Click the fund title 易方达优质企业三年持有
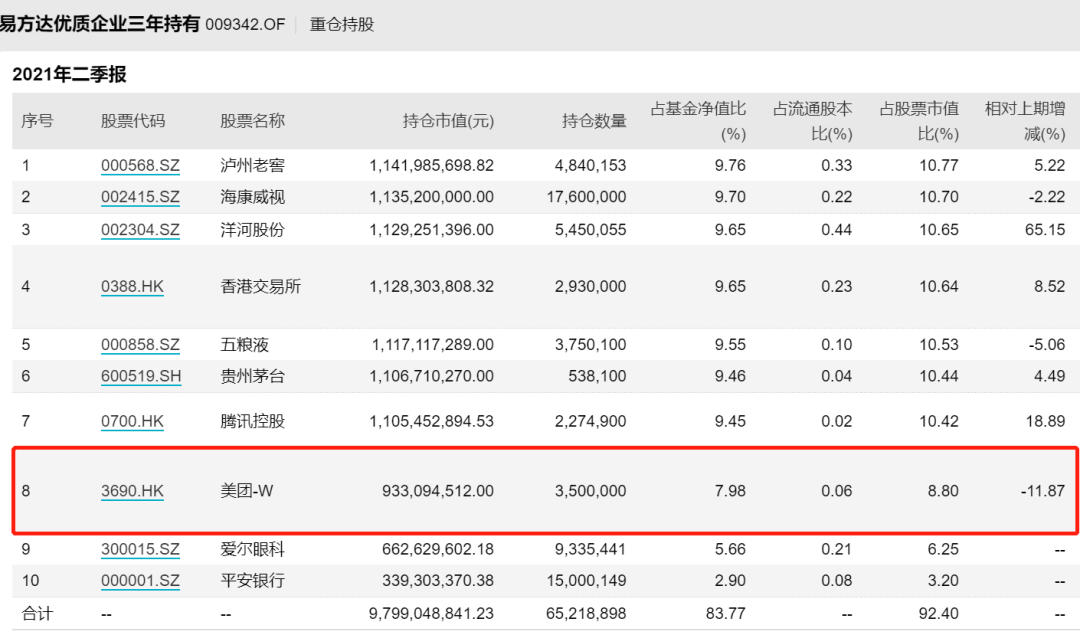The image size is (1080, 635). (99, 24)
